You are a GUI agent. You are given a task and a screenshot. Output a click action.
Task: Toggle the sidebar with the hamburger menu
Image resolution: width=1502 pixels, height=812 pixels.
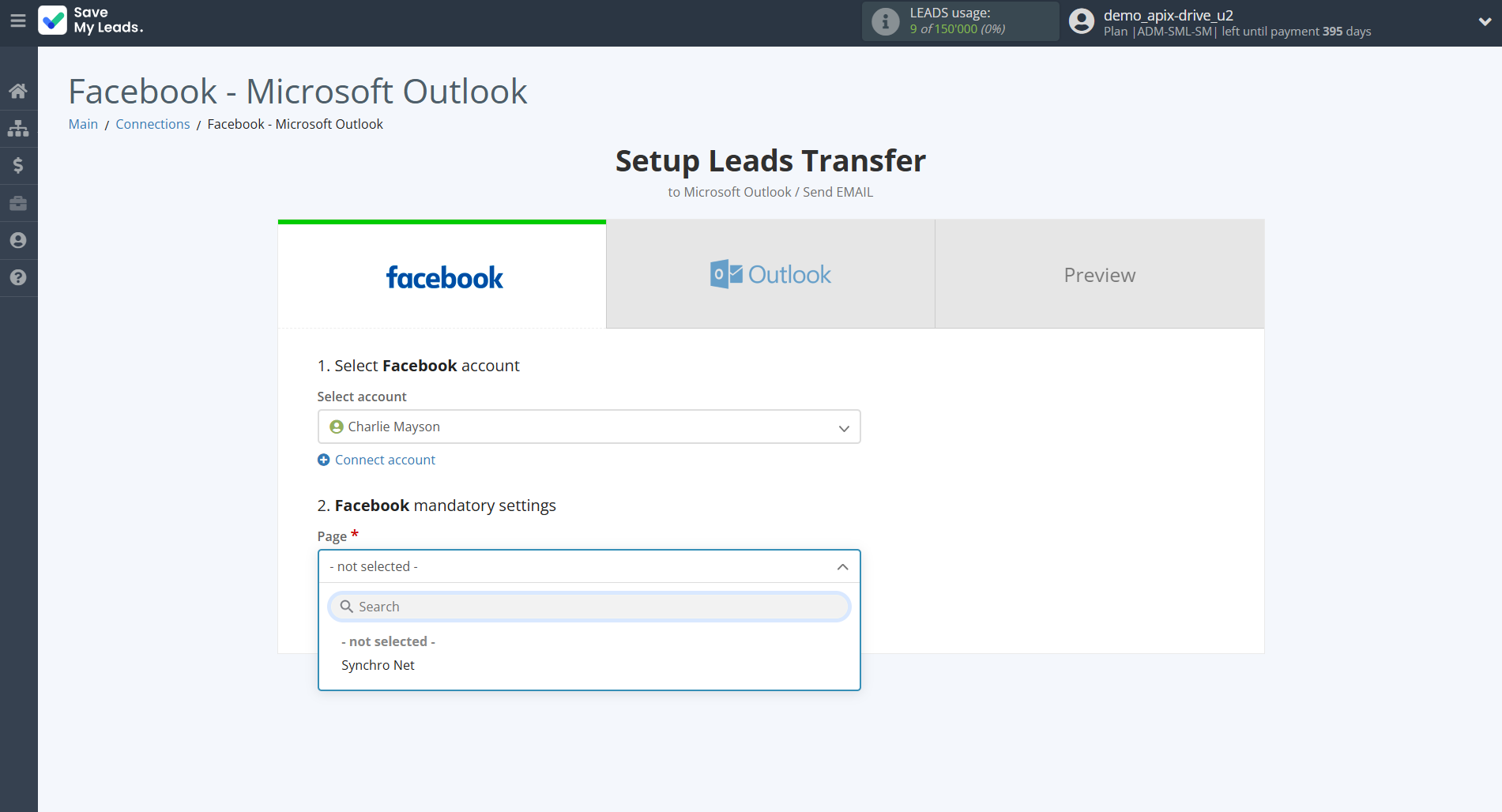18,21
